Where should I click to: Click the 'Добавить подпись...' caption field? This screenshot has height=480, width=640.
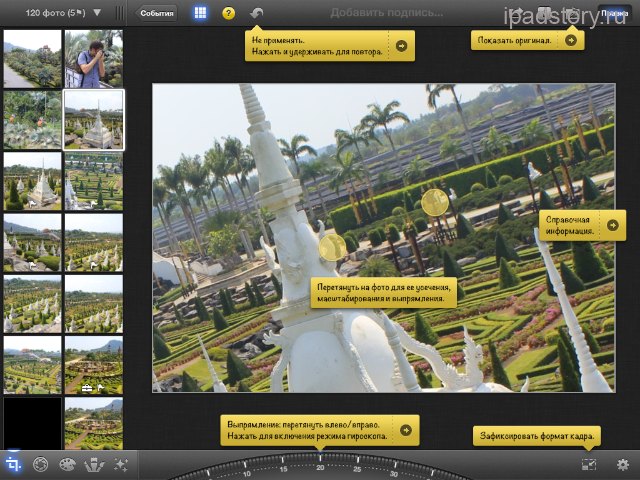coord(386,13)
